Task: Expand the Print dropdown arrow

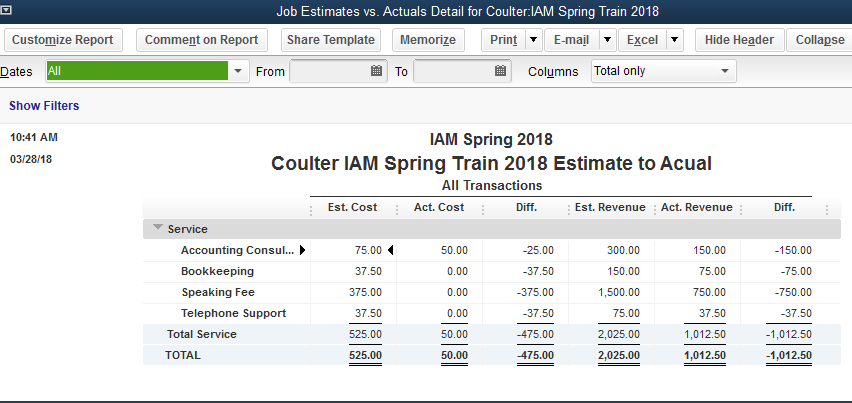Action: 533,40
